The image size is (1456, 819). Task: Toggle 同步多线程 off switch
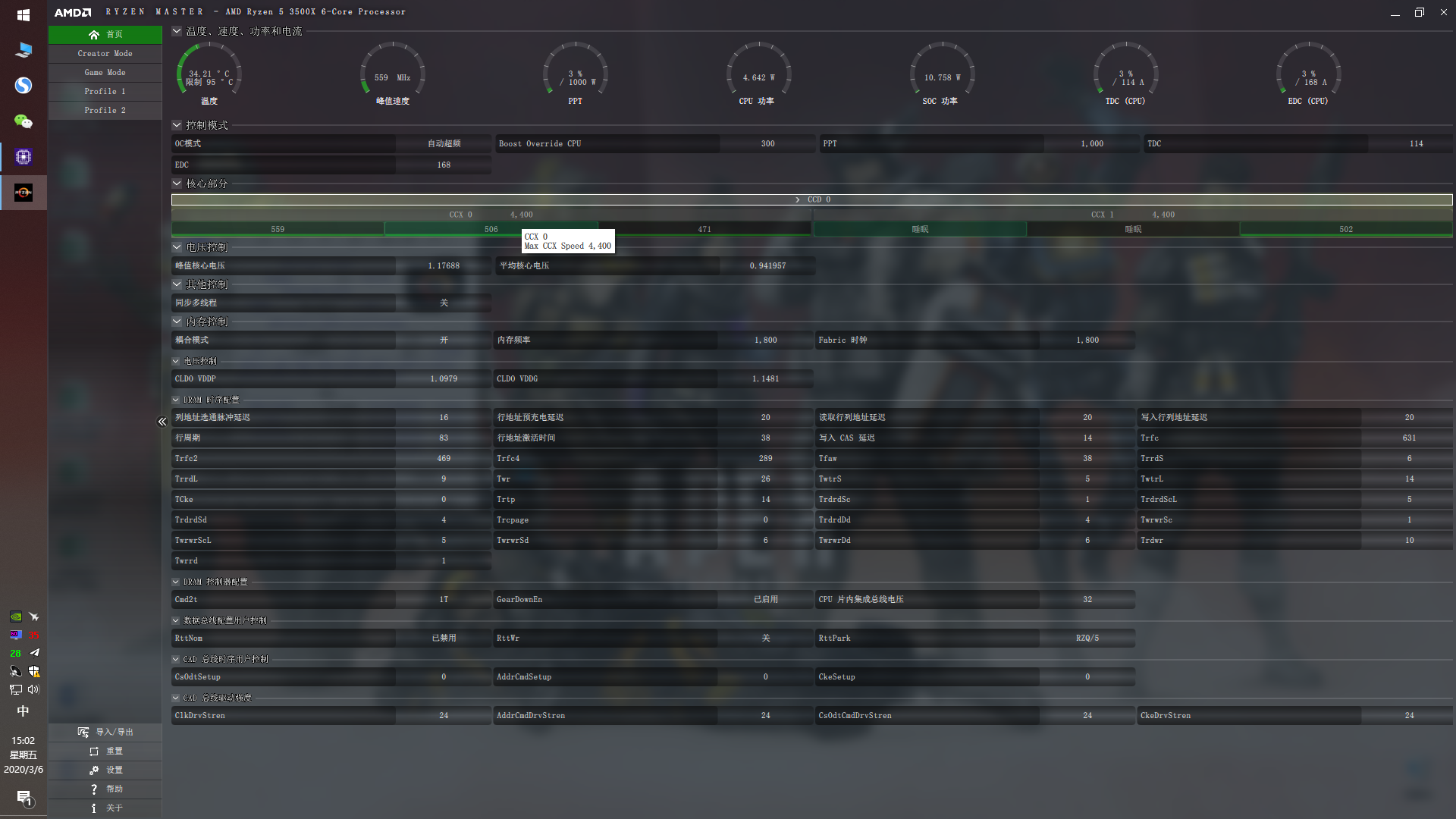pyautogui.click(x=445, y=302)
